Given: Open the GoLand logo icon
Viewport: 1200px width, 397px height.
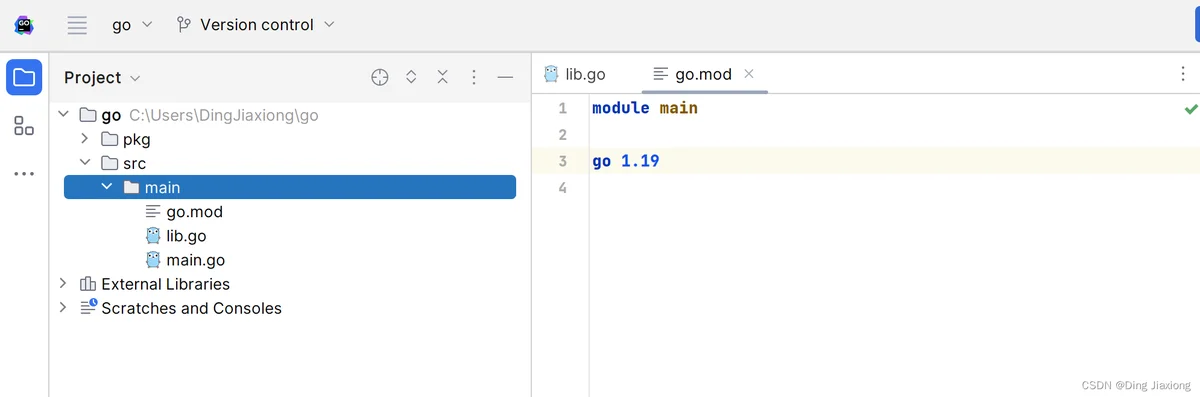Looking at the screenshot, I should point(24,25).
